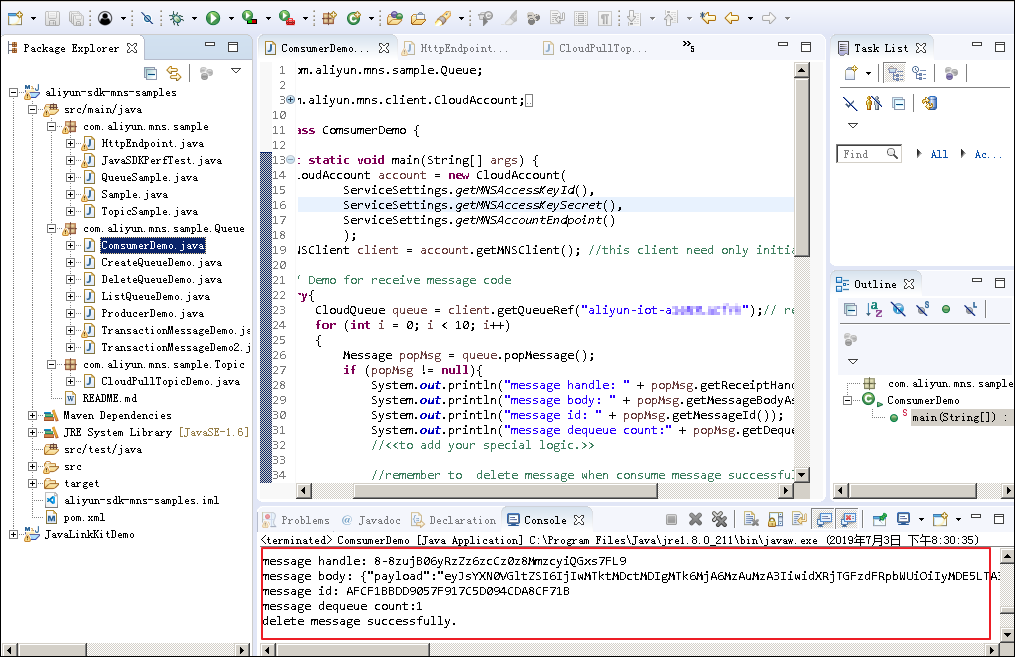Click the New Java Package icon

pos(329,18)
